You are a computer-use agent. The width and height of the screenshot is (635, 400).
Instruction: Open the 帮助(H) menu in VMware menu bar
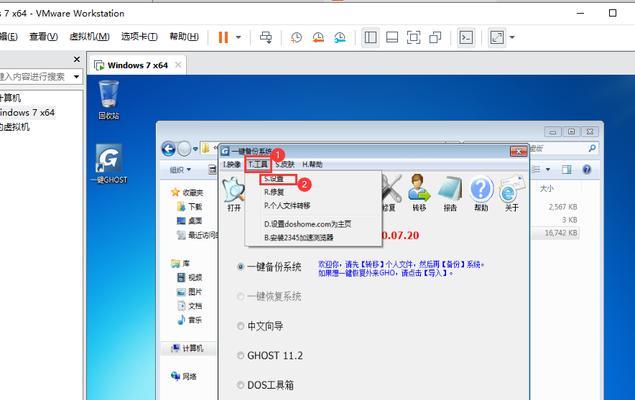[184, 36]
